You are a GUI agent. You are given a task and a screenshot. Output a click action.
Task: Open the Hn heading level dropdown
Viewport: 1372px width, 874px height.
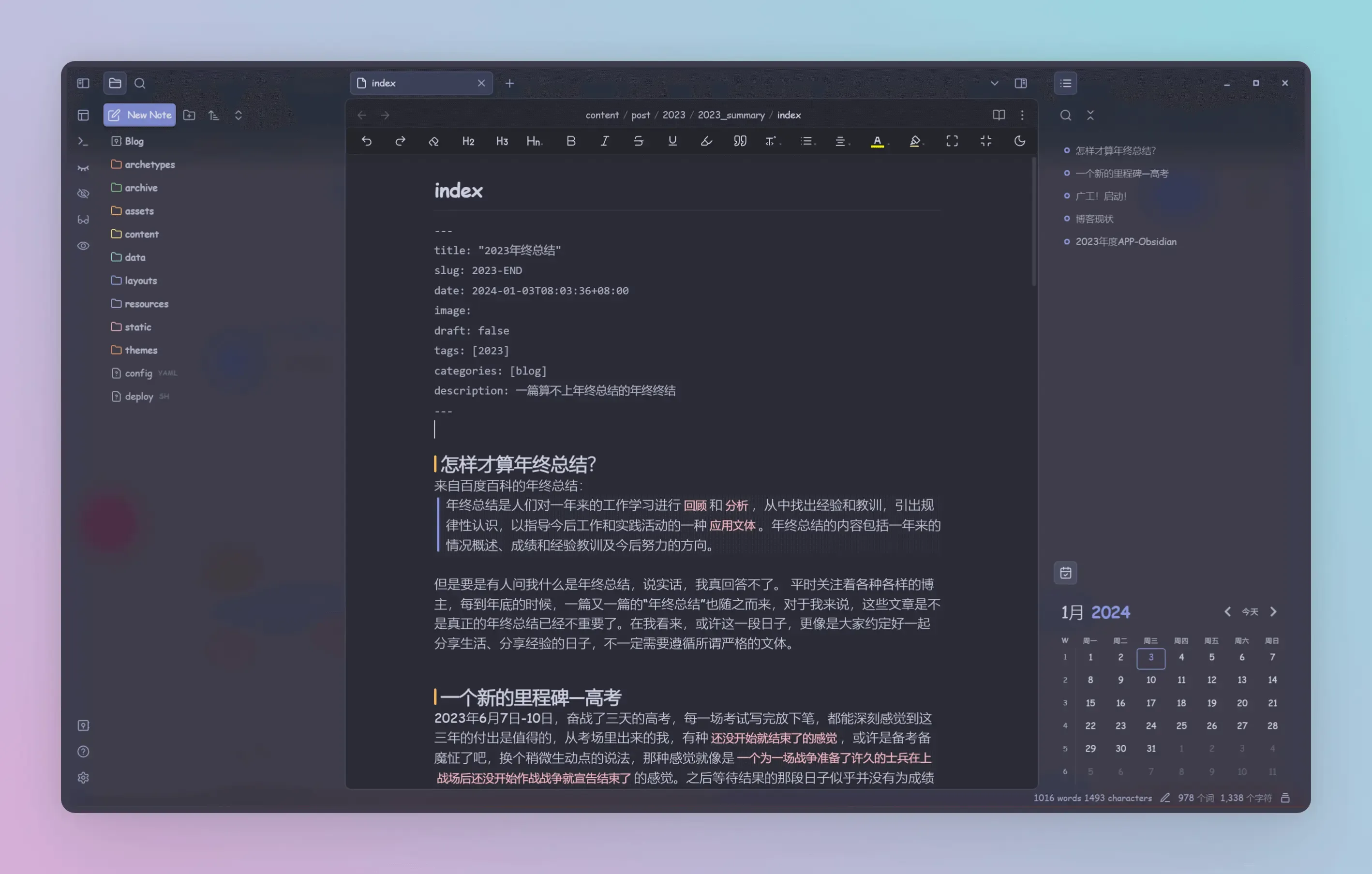(534, 141)
